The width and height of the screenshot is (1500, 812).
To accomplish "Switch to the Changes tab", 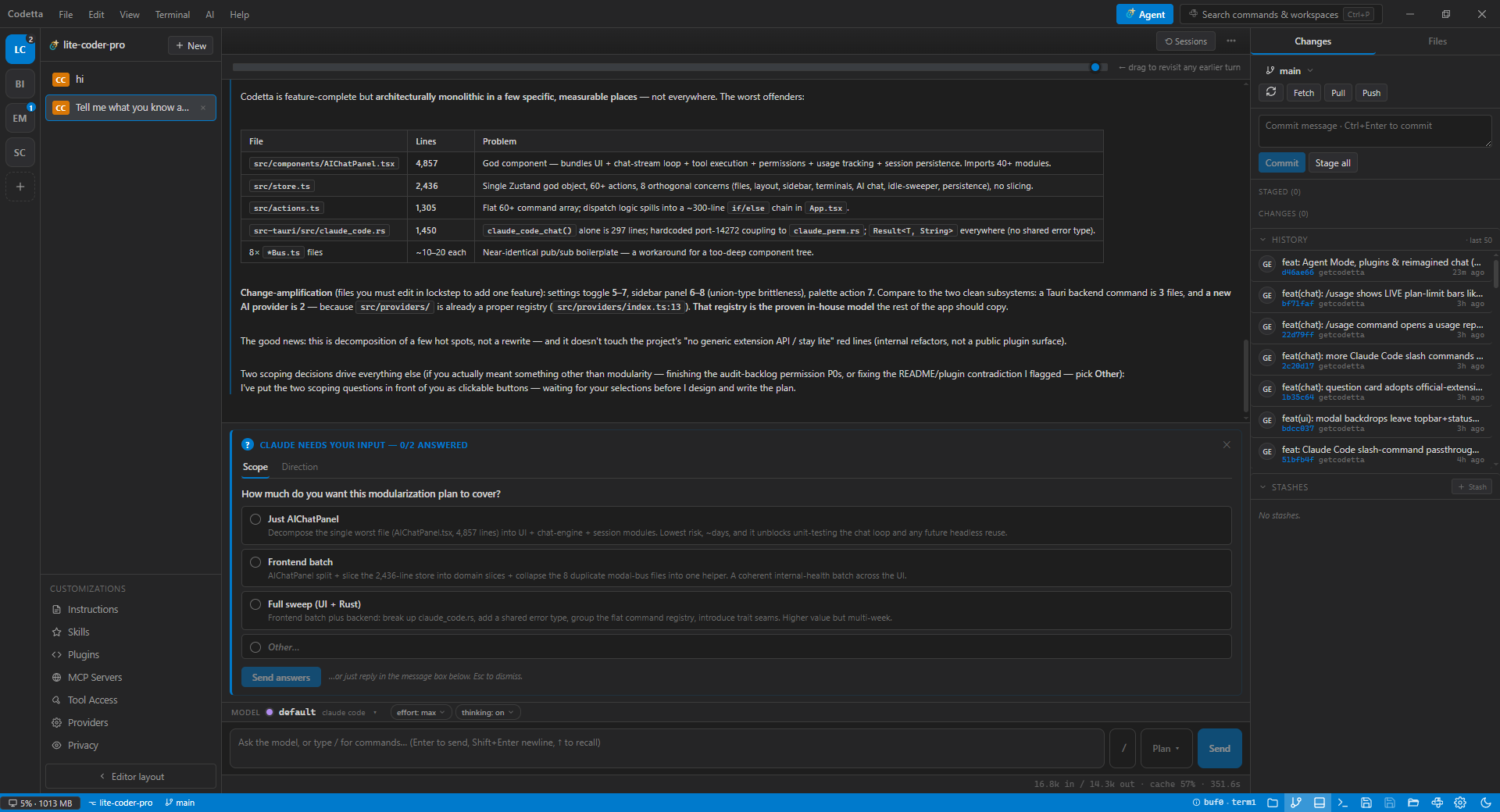I will pyautogui.click(x=1312, y=41).
